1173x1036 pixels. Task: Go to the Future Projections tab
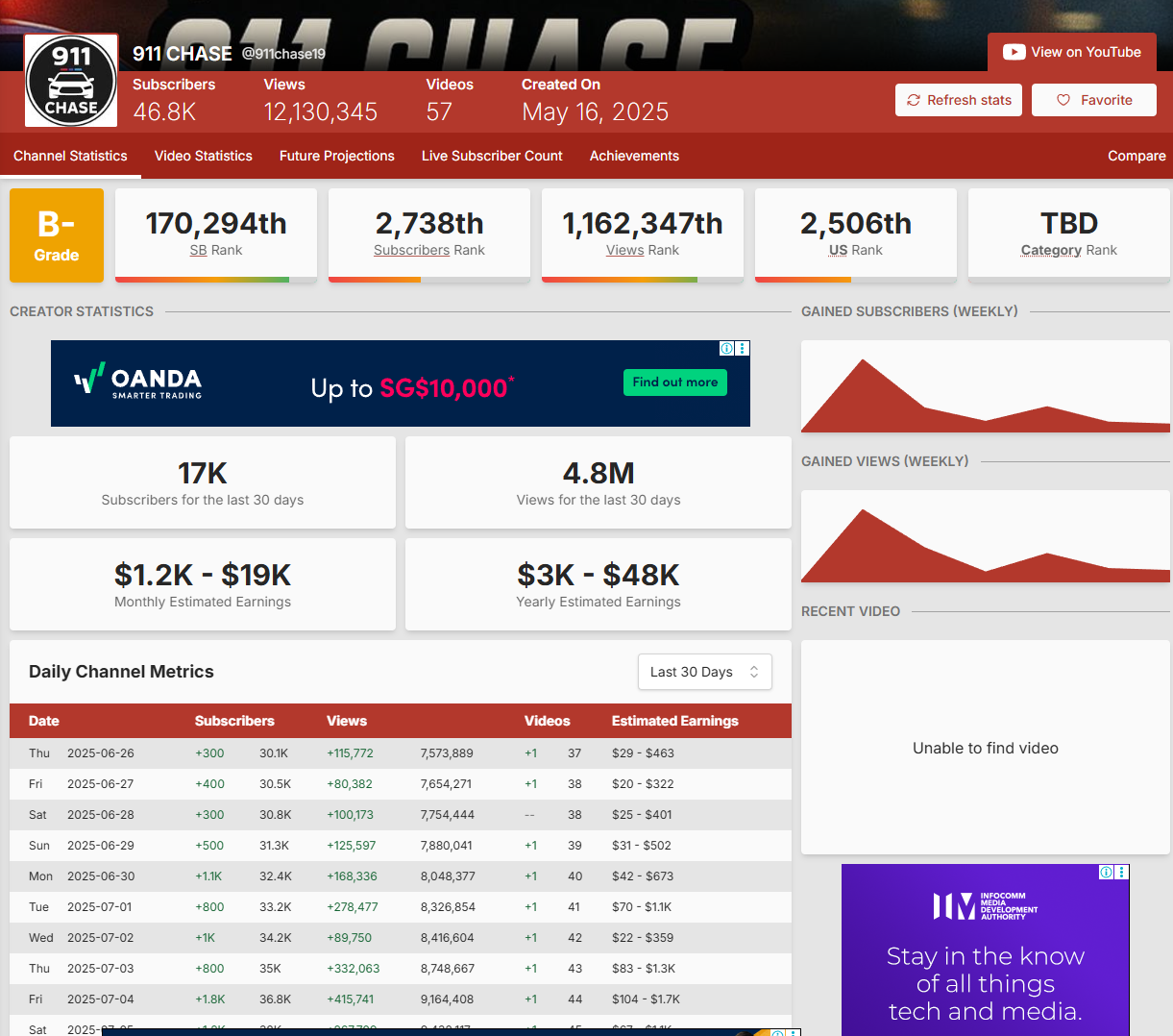pyautogui.click(x=337, y=156)
